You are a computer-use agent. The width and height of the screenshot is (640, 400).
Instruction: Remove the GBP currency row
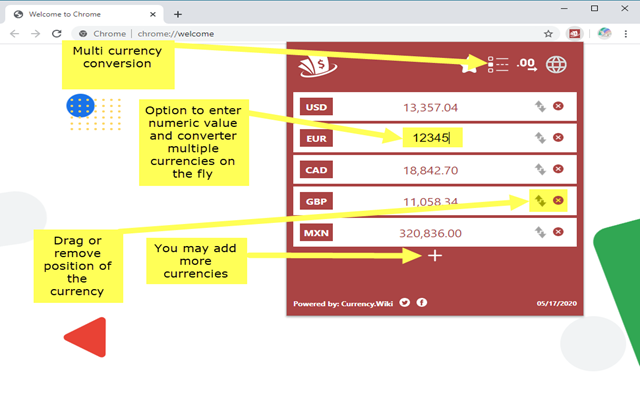tap(558, 200)
